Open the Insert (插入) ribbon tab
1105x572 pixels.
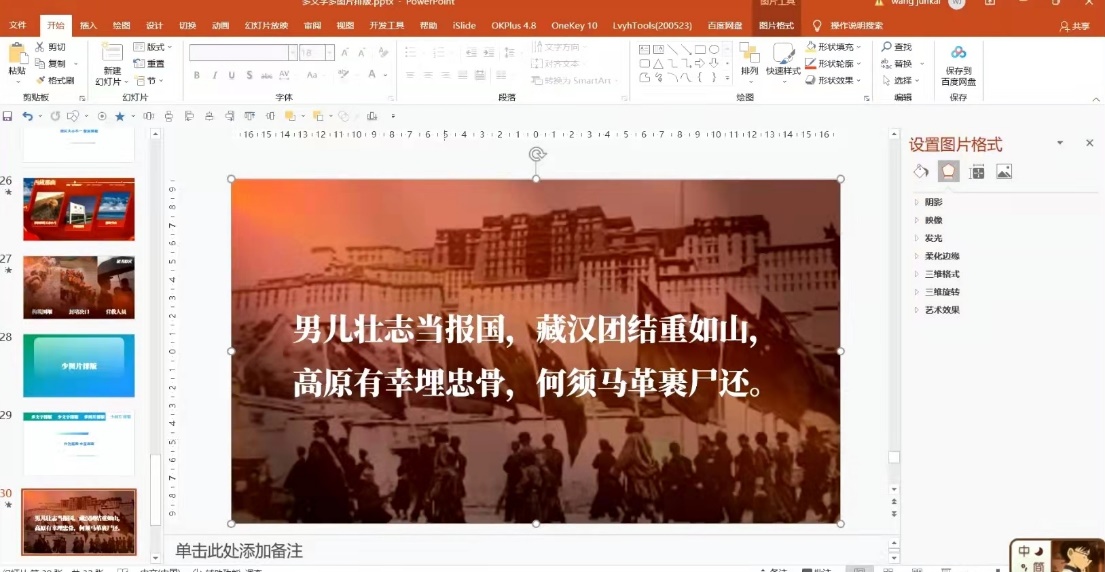tap(88, 25)
